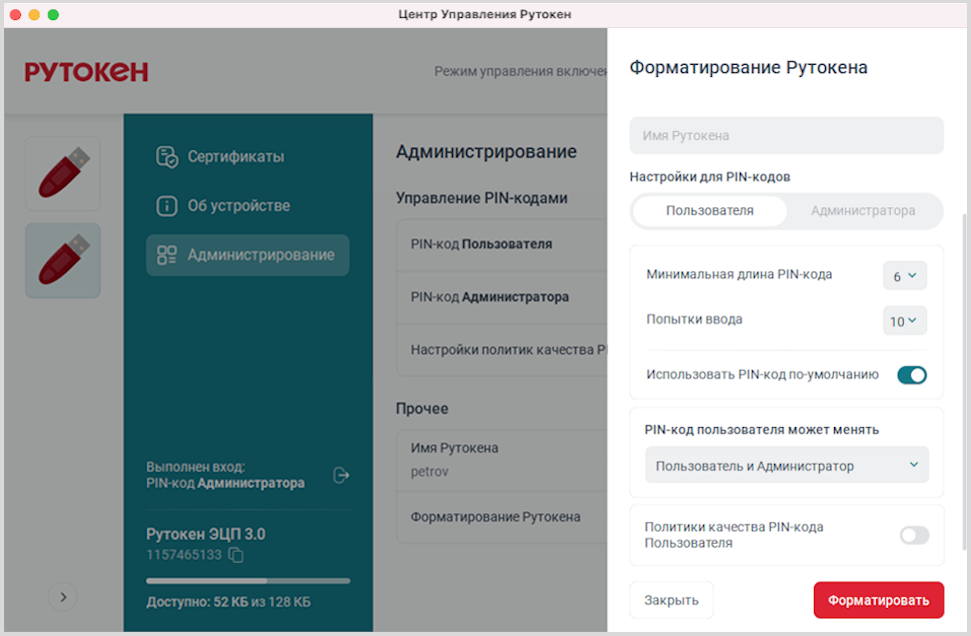
Task: Click the Администрирование sidebar icon
Action: [167, 255]
